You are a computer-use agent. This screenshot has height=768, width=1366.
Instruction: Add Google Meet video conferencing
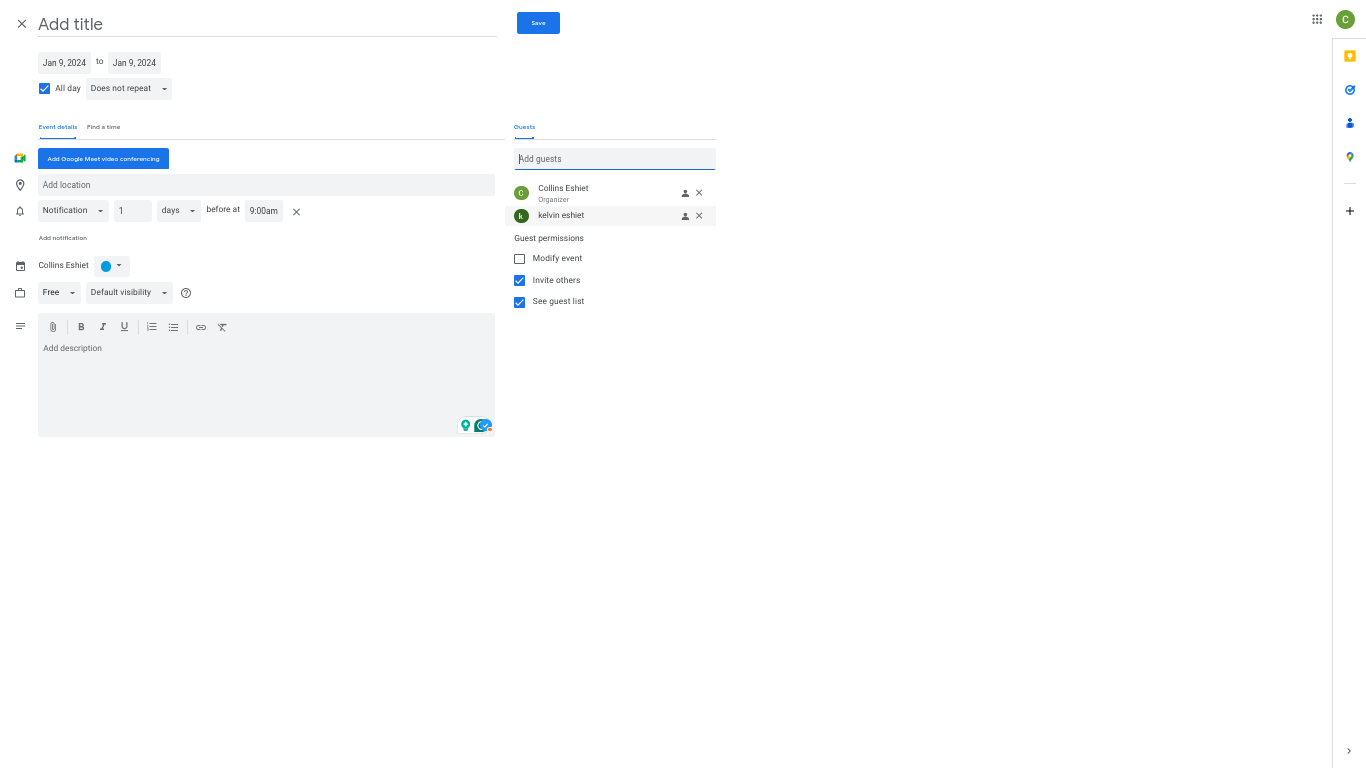[x=103, y=159]
